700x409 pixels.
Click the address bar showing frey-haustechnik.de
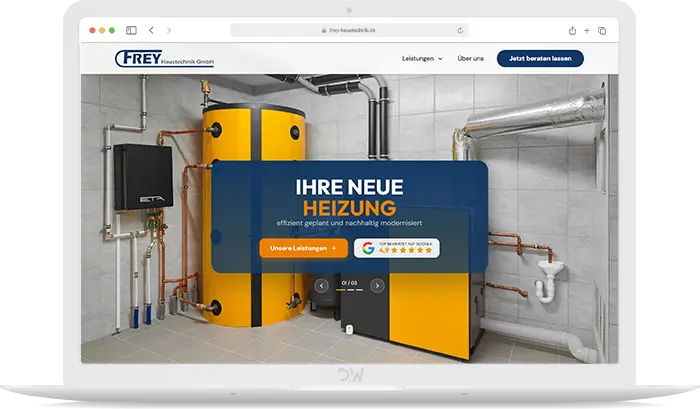pos(349,30)
